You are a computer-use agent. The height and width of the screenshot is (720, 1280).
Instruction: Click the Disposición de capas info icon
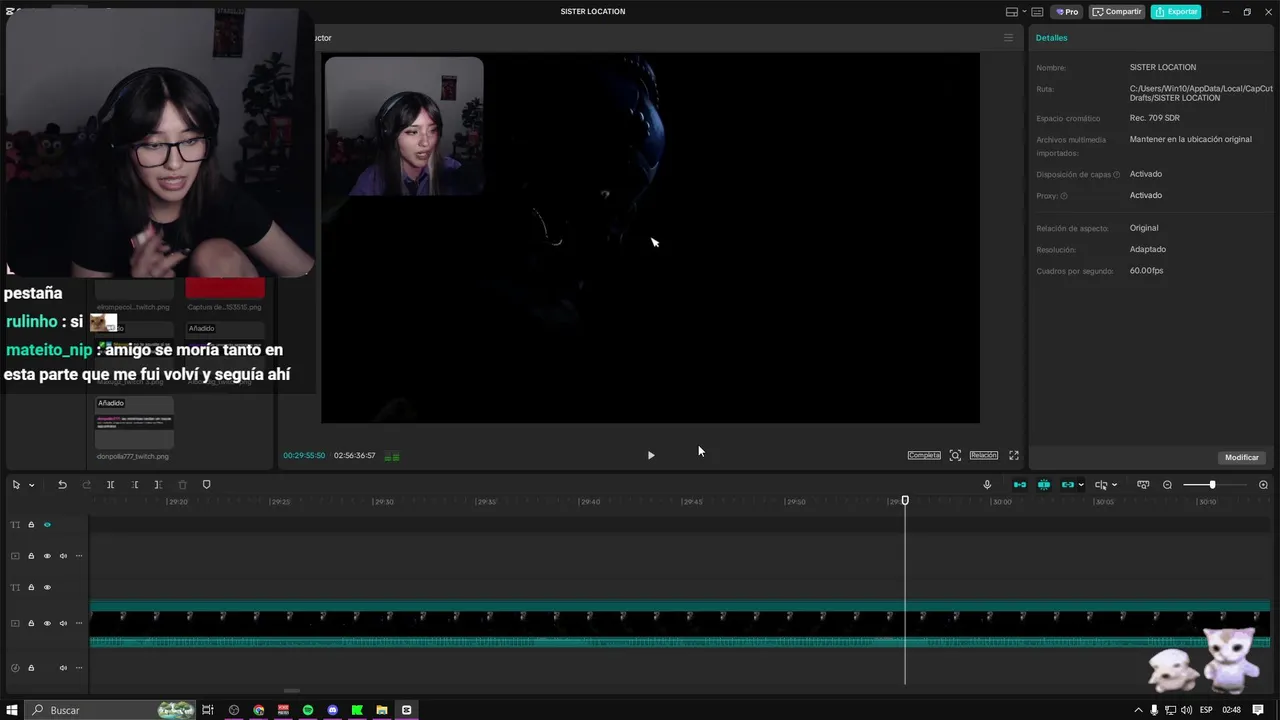pos(1117,175)
